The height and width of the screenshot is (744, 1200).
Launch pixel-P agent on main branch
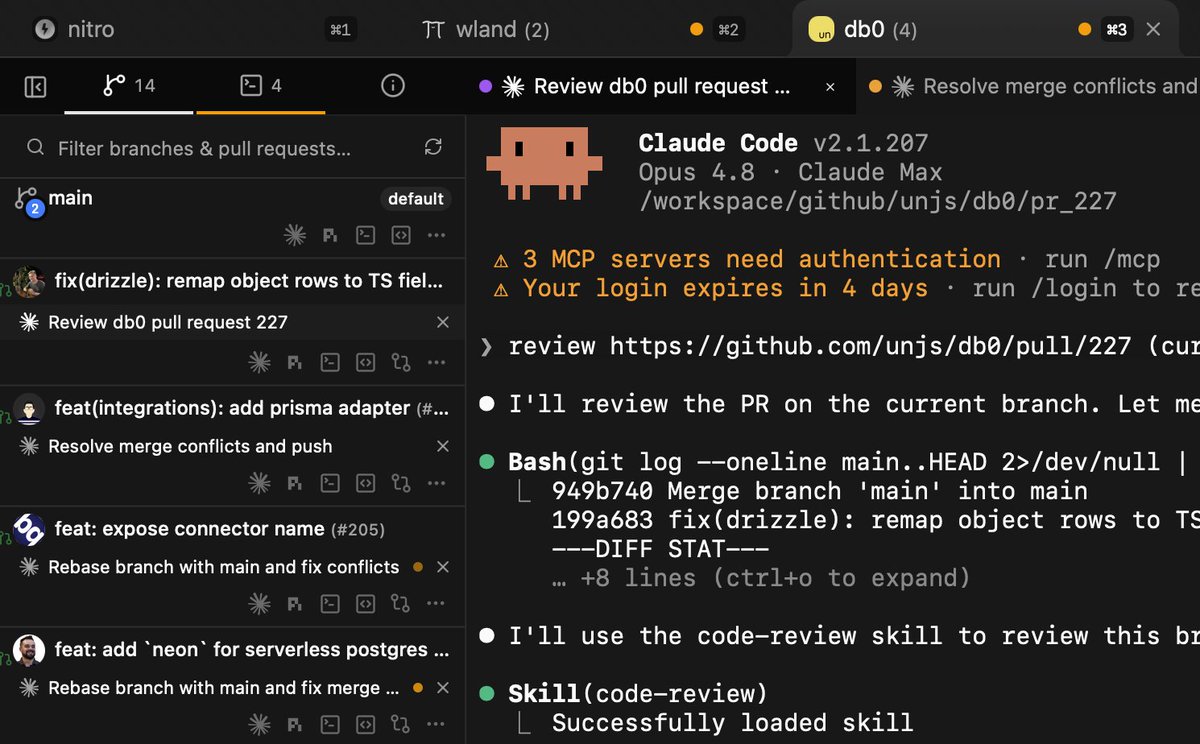(329, 236)
